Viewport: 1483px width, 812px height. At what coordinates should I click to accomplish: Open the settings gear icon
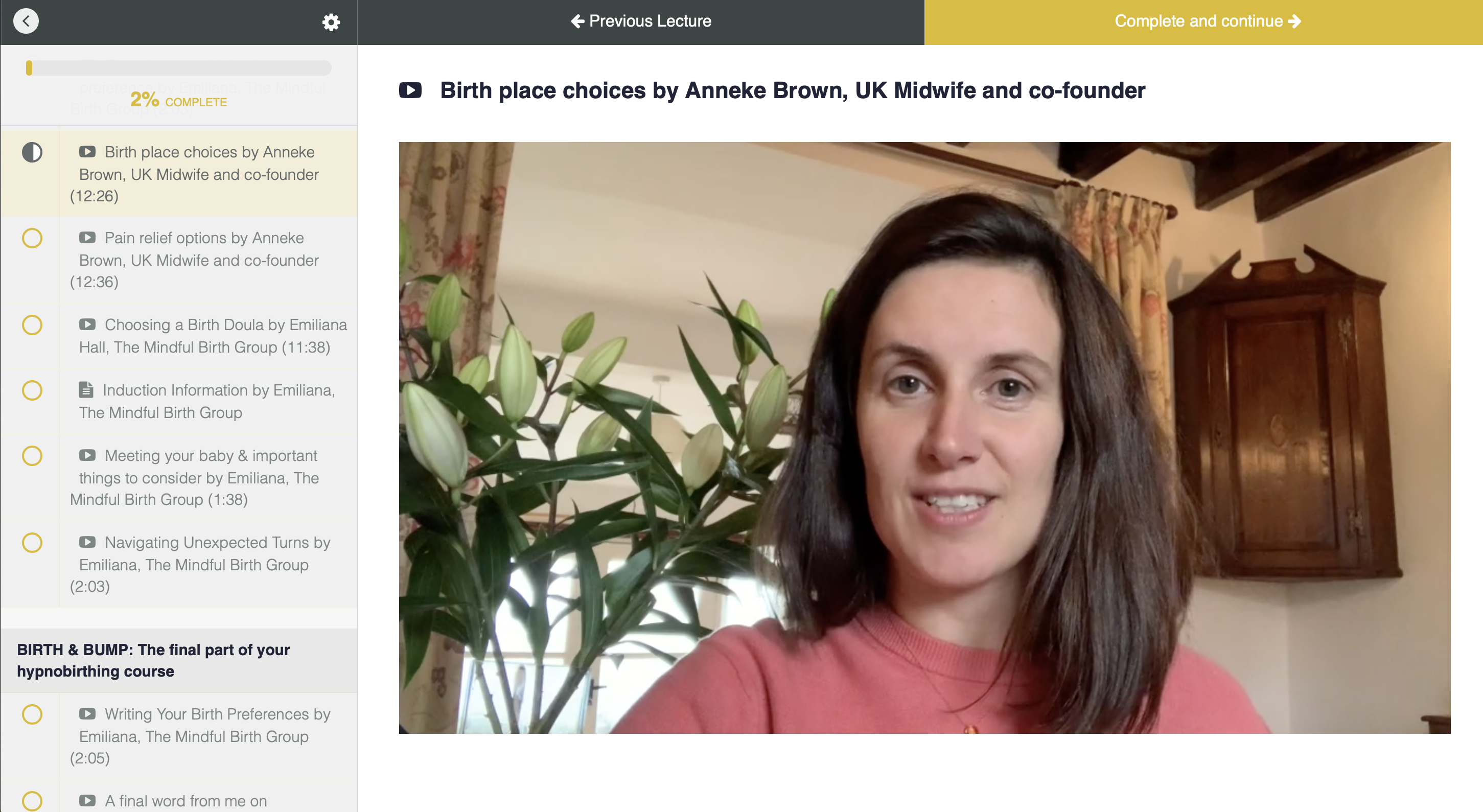click(331, 22)
